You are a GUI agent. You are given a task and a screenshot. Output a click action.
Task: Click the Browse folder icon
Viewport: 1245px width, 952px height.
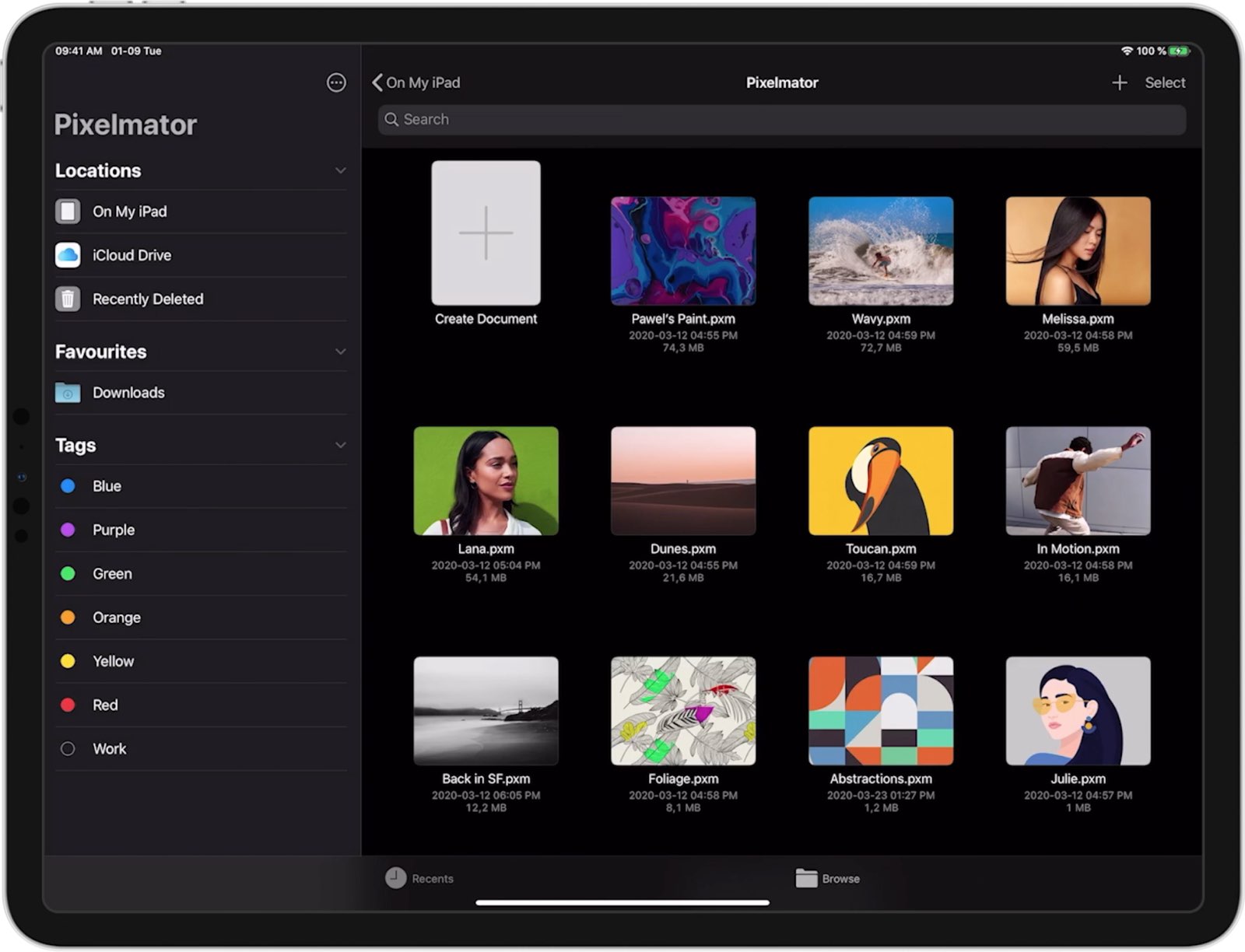tap(806, 878)
